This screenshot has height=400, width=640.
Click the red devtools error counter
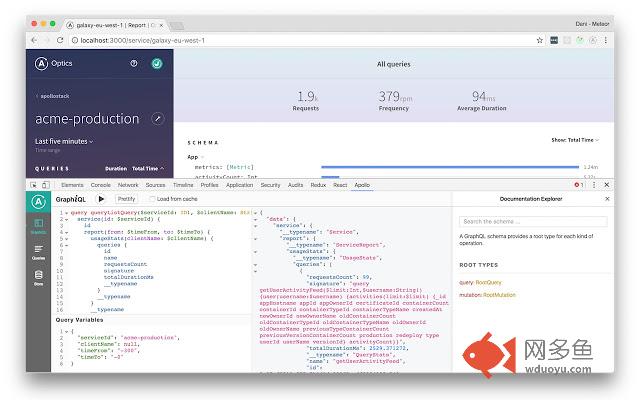pyautogui.click(x=578, y=185)
